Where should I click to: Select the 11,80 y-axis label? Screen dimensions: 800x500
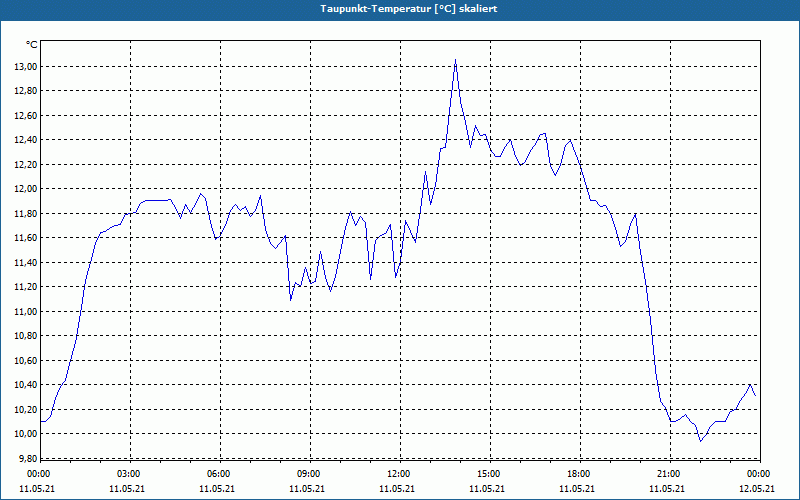coord(24,213)
